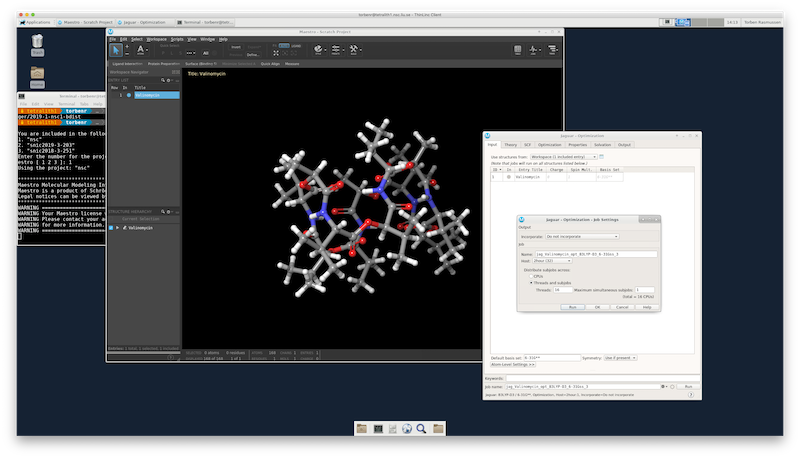The height and width of the screenshot is (458, 800).
Task: Switch to the Theory tab
Action: point(510,145)
